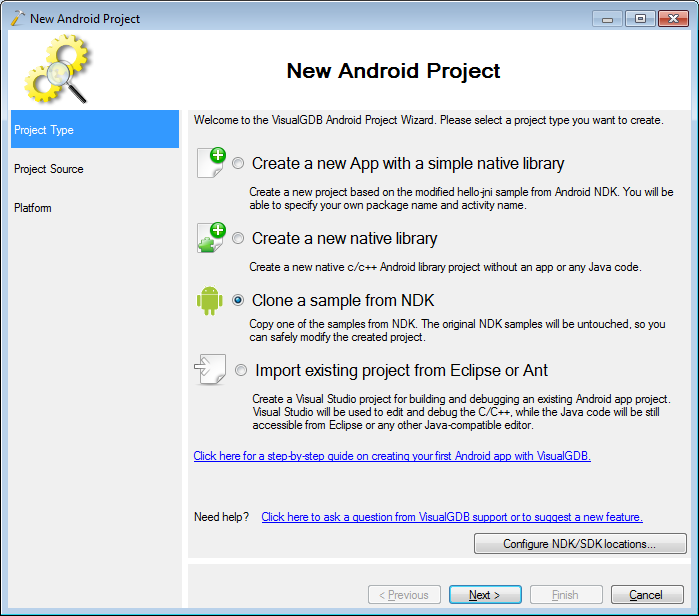Click the import project arrow icon
Screen dimensions: 699x616
[x=210, y=370]
